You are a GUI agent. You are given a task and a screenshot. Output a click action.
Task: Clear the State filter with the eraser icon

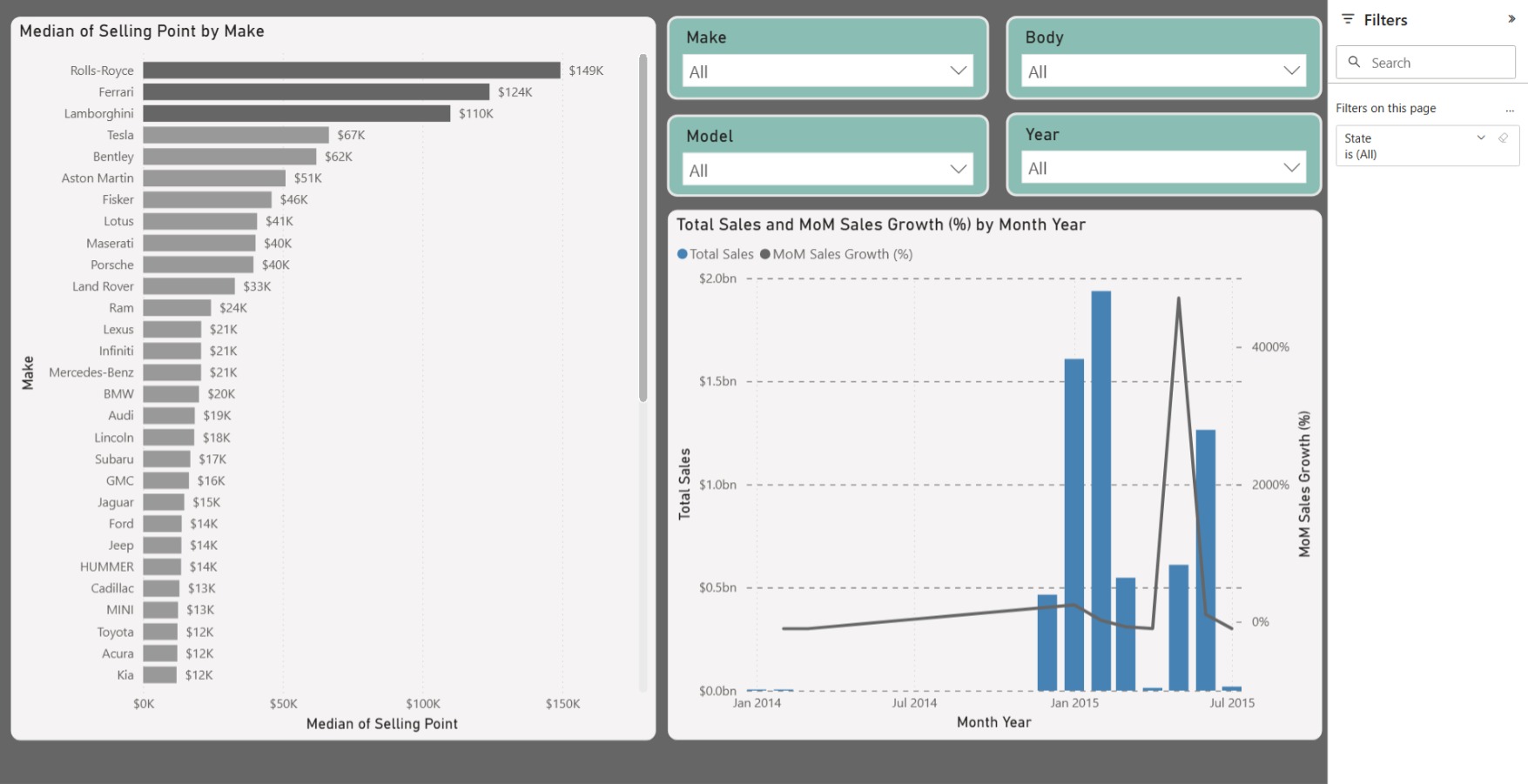[x=1503, y=137]
